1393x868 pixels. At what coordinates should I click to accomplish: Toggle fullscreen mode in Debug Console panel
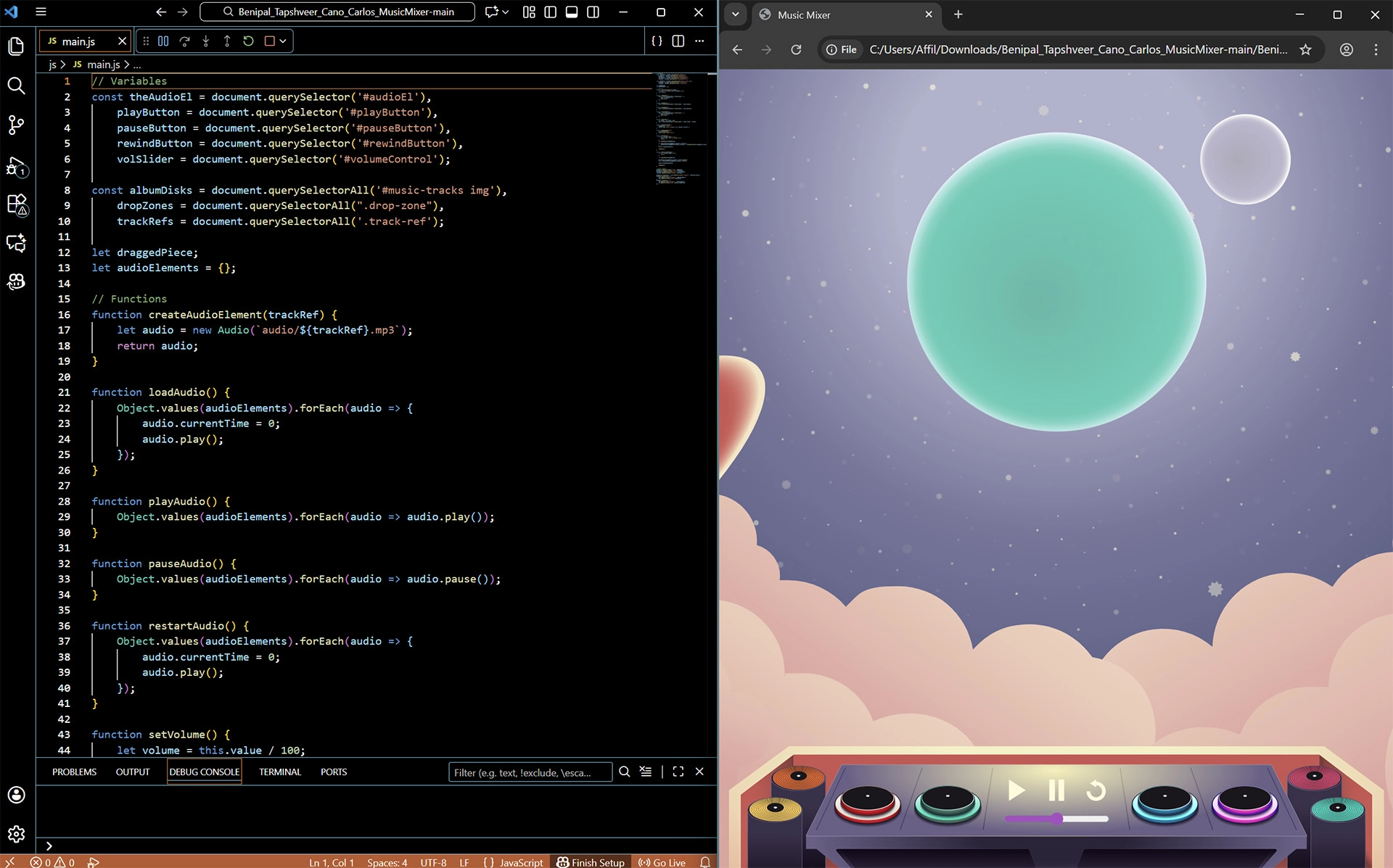pyautogui.click(x=678, y=772)
